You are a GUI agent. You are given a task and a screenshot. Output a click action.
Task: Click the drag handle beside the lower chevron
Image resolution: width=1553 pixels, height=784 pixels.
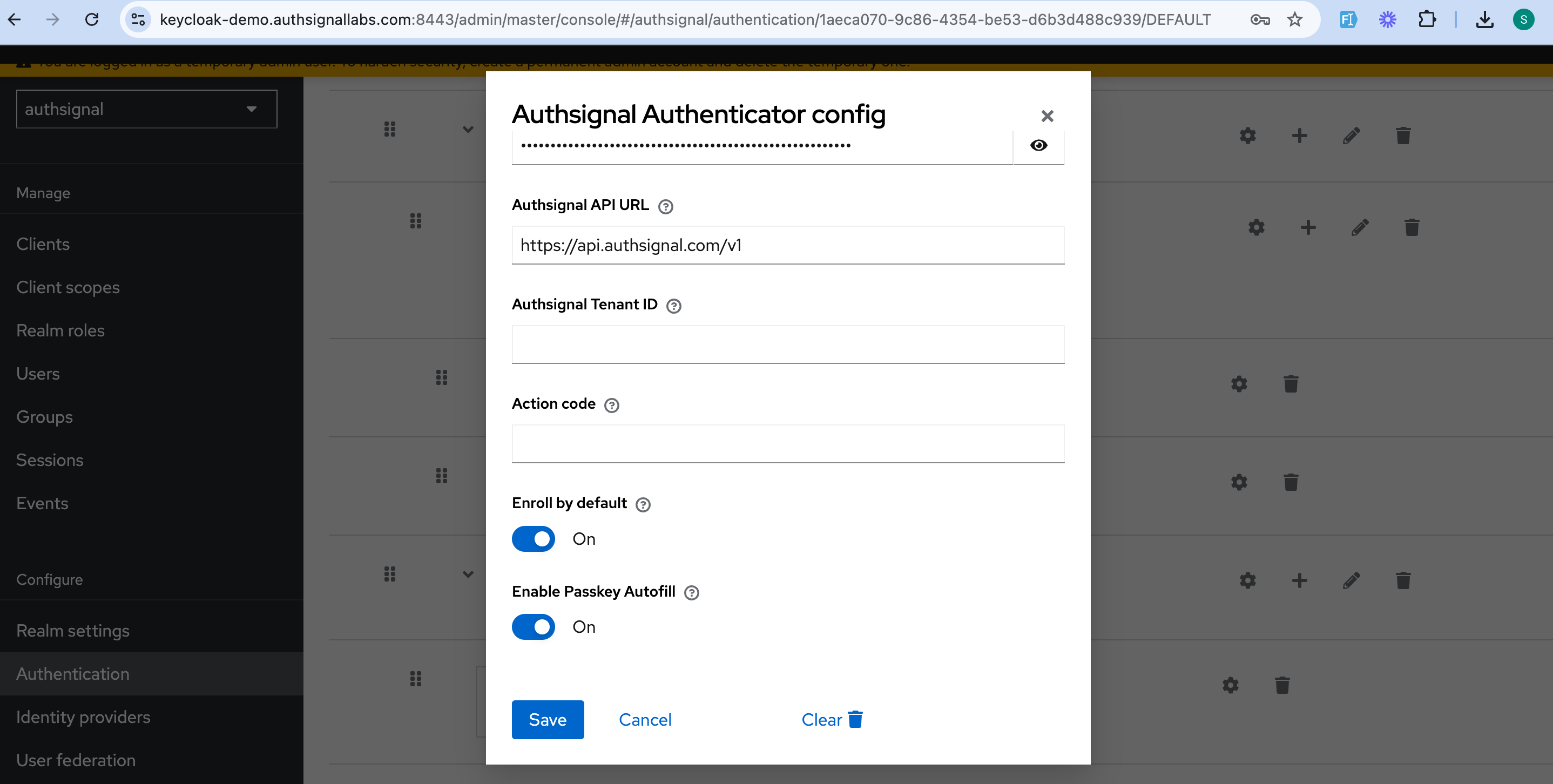click(x=390, y=573)
